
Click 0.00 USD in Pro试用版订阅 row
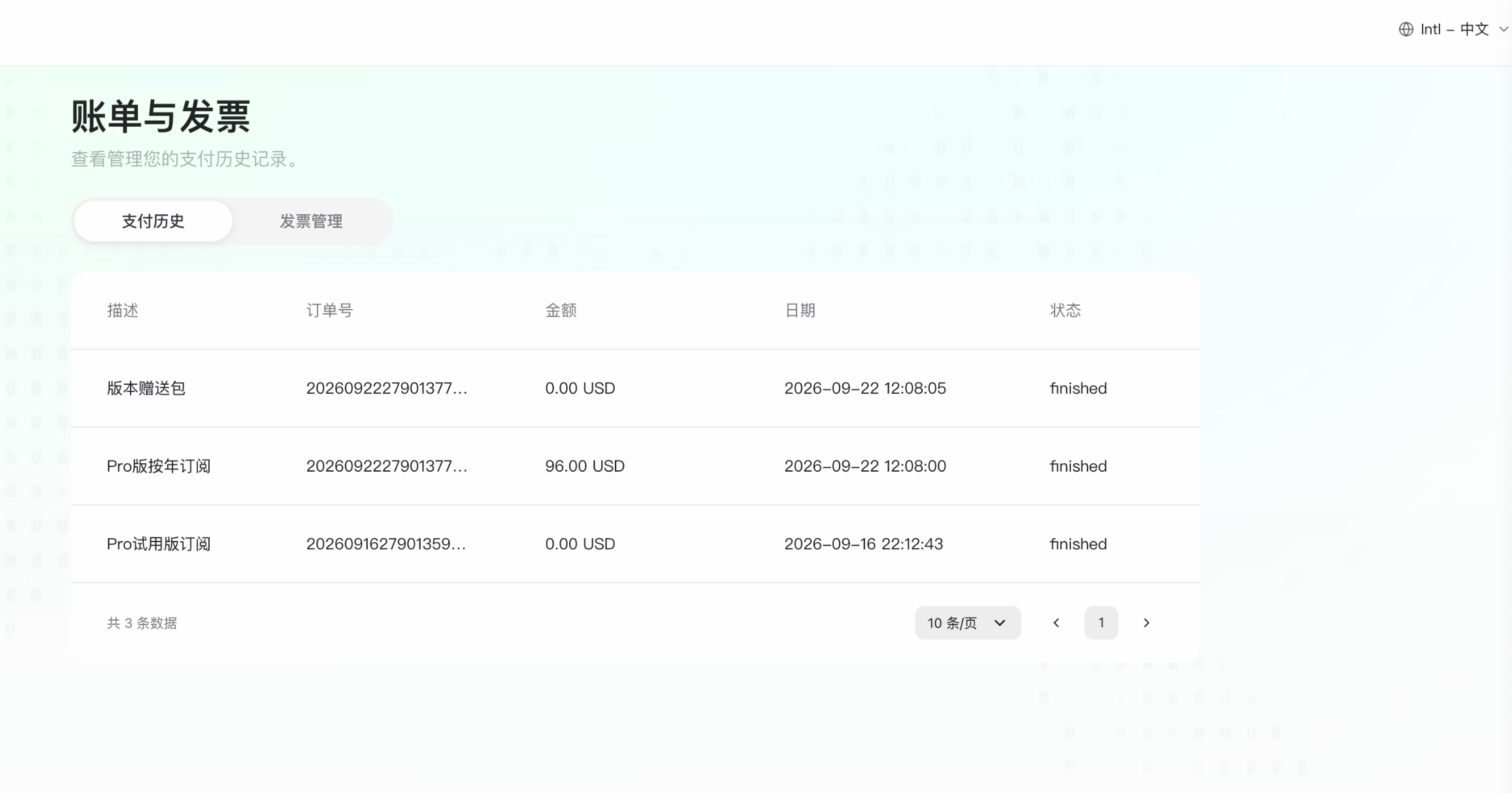580,543
